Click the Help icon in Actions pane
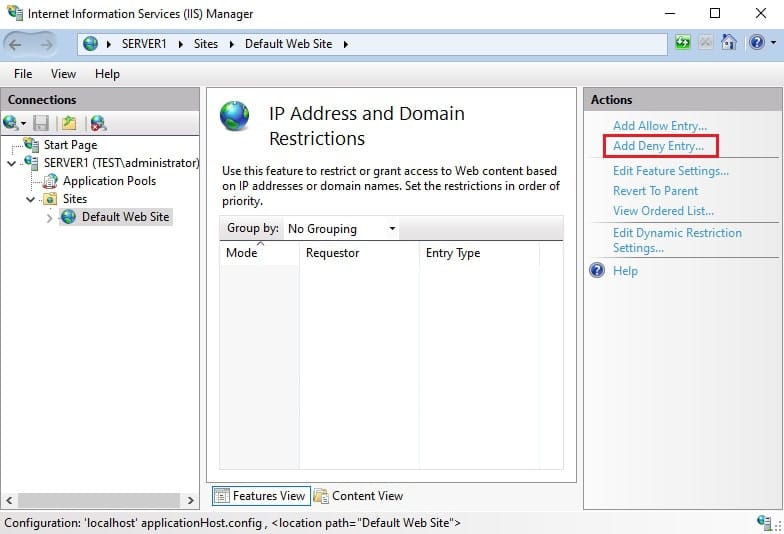Viewport: 784px width, 534px height. tap(597, 270)
